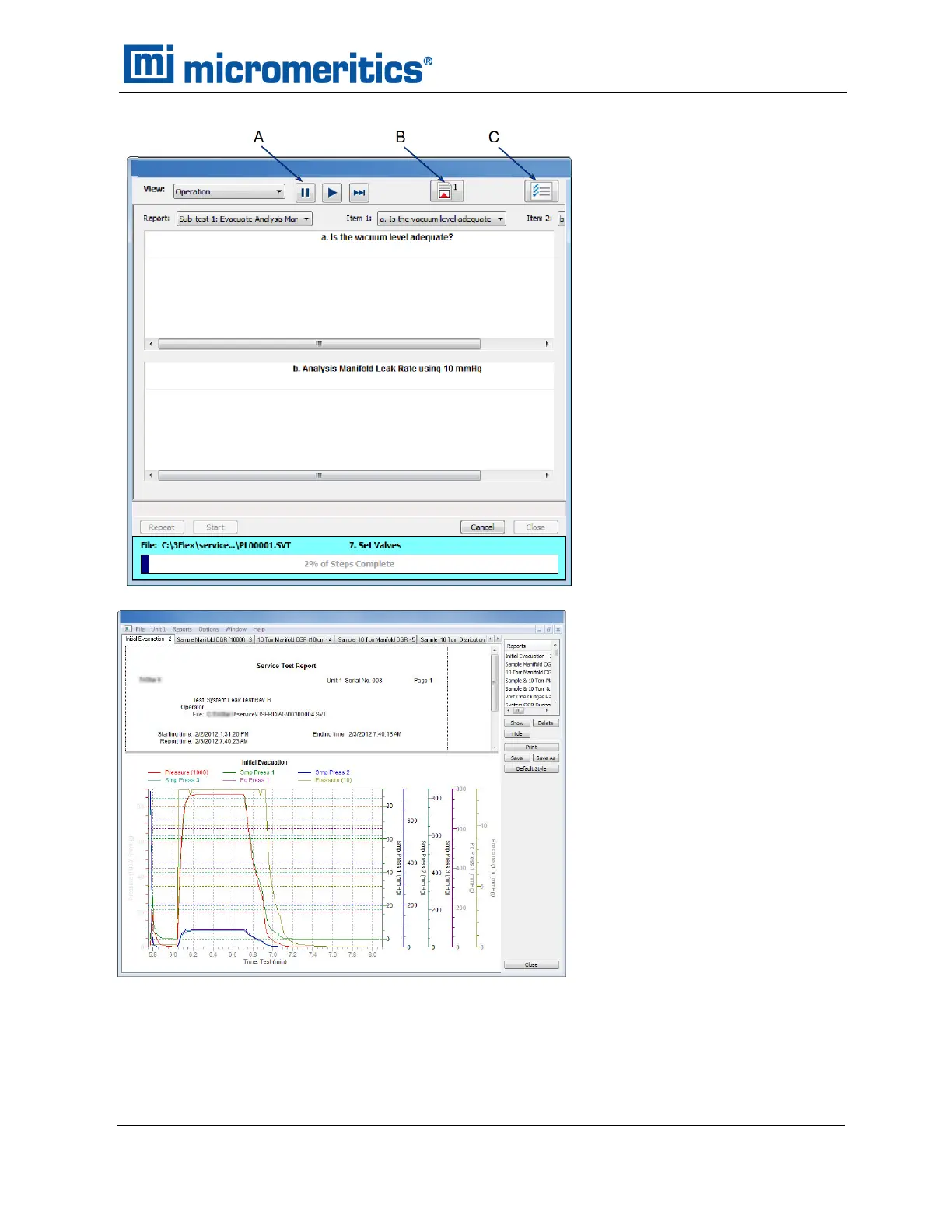Click the Hide button
This screenshot has height=1232, width=952.
point(516,734)
